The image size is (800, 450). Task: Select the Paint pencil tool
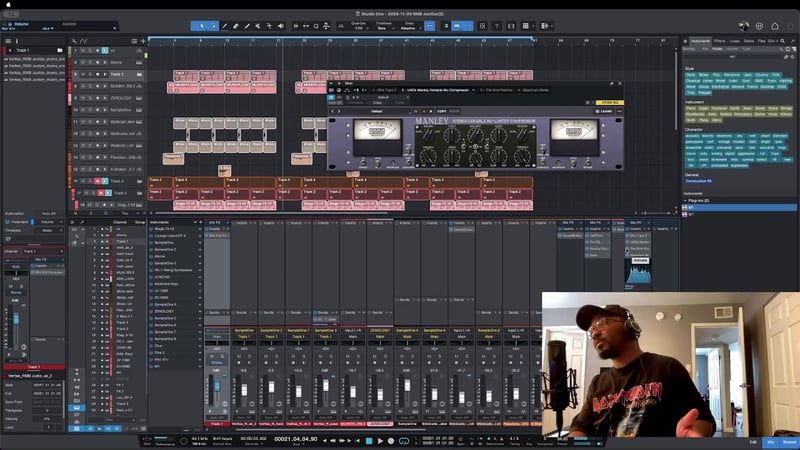[x=247, y=26]
